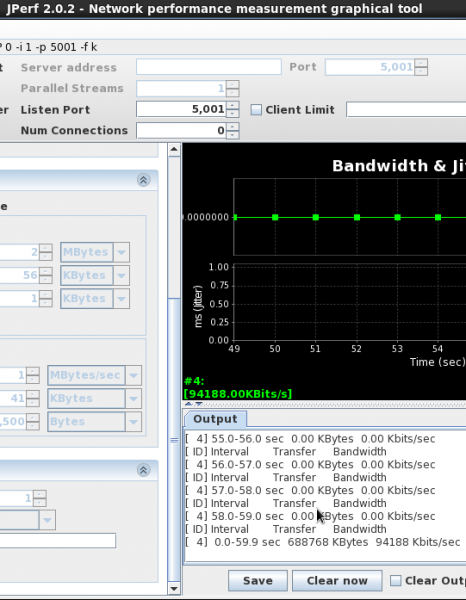This screenshot has width=466, height=600.
Task: Click the divider handle between panels
Action: click(x=174, y=440)
